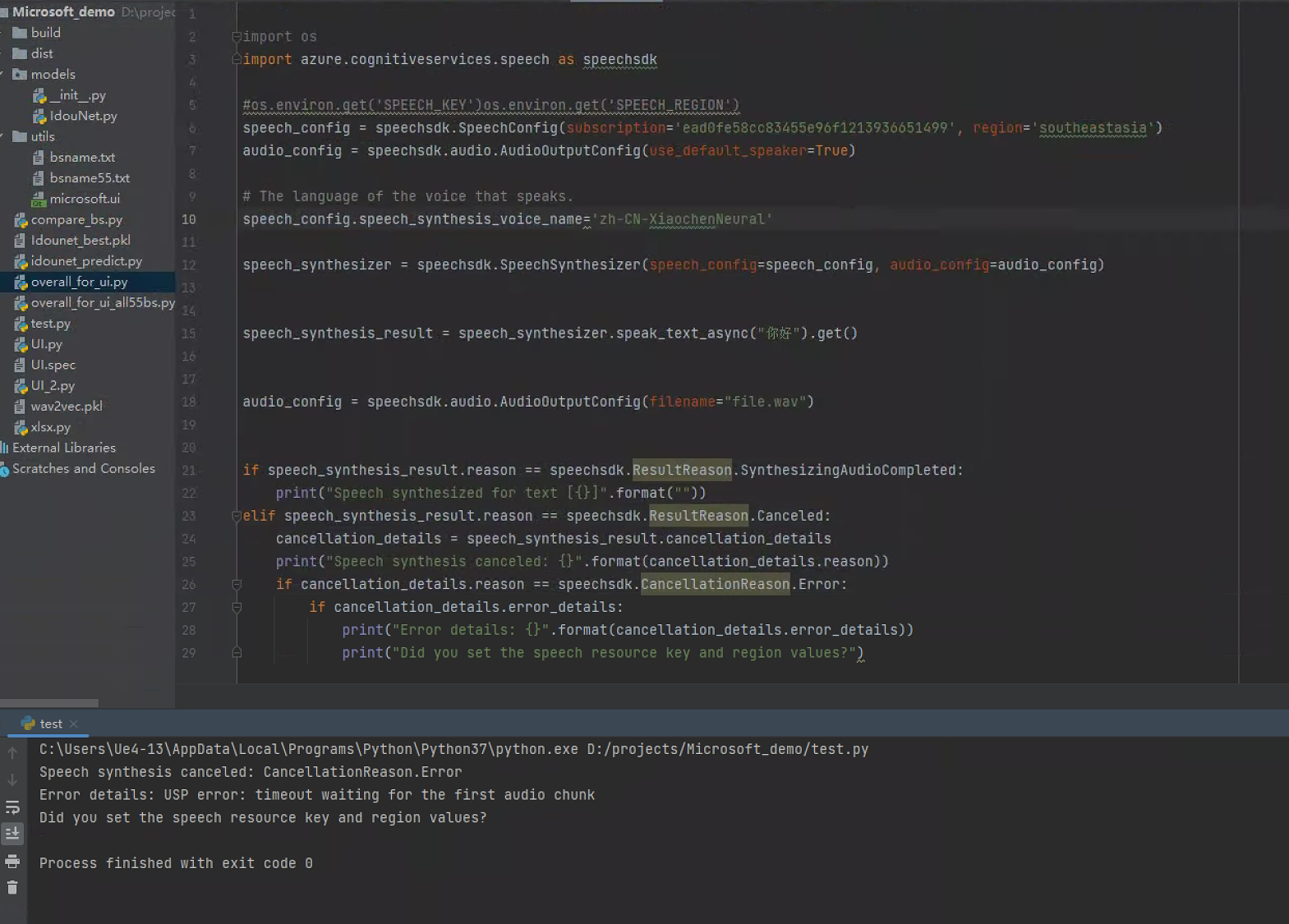Click the Scratches and Consoles icon
Viewport: 1289px width, 924px height.
pos(4,469)
